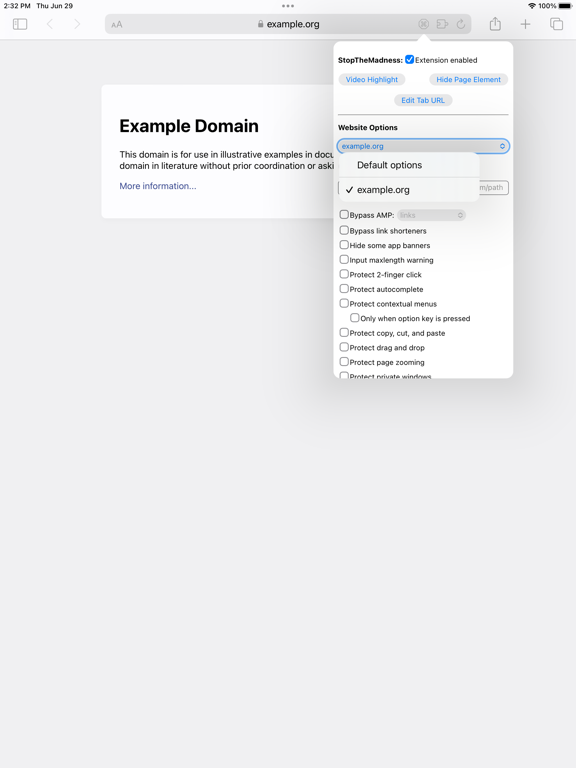This screenshot has height=768, width=576.
Task: Click the lock icon beside example.org
Action: click(x=261, y=24)
